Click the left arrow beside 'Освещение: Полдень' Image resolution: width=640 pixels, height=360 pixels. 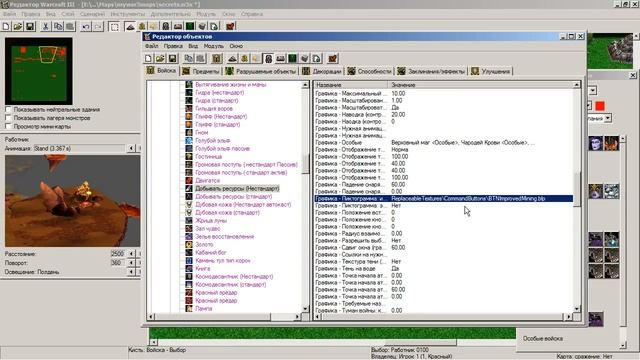tap(131, 272)
